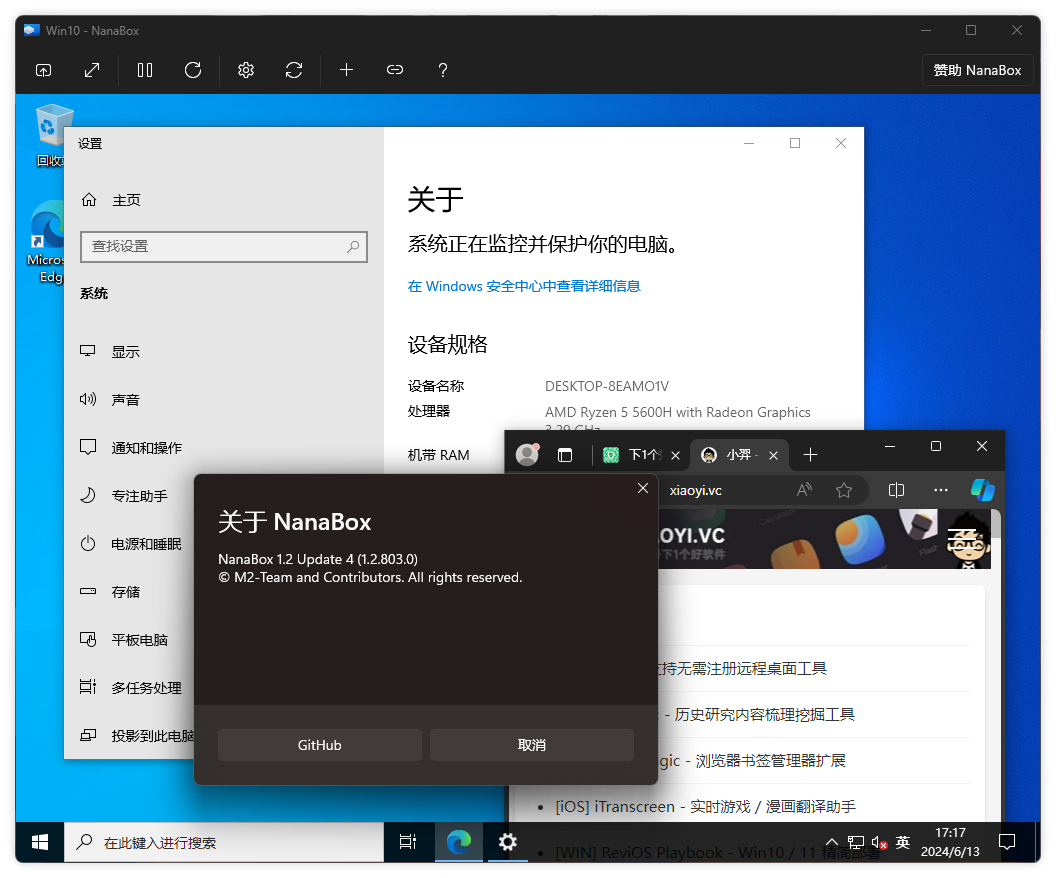Viewport: 1056px width, 878px height.
Task: Open Copilot sidebar icon in Edge
Action: [x=983, y=490]
